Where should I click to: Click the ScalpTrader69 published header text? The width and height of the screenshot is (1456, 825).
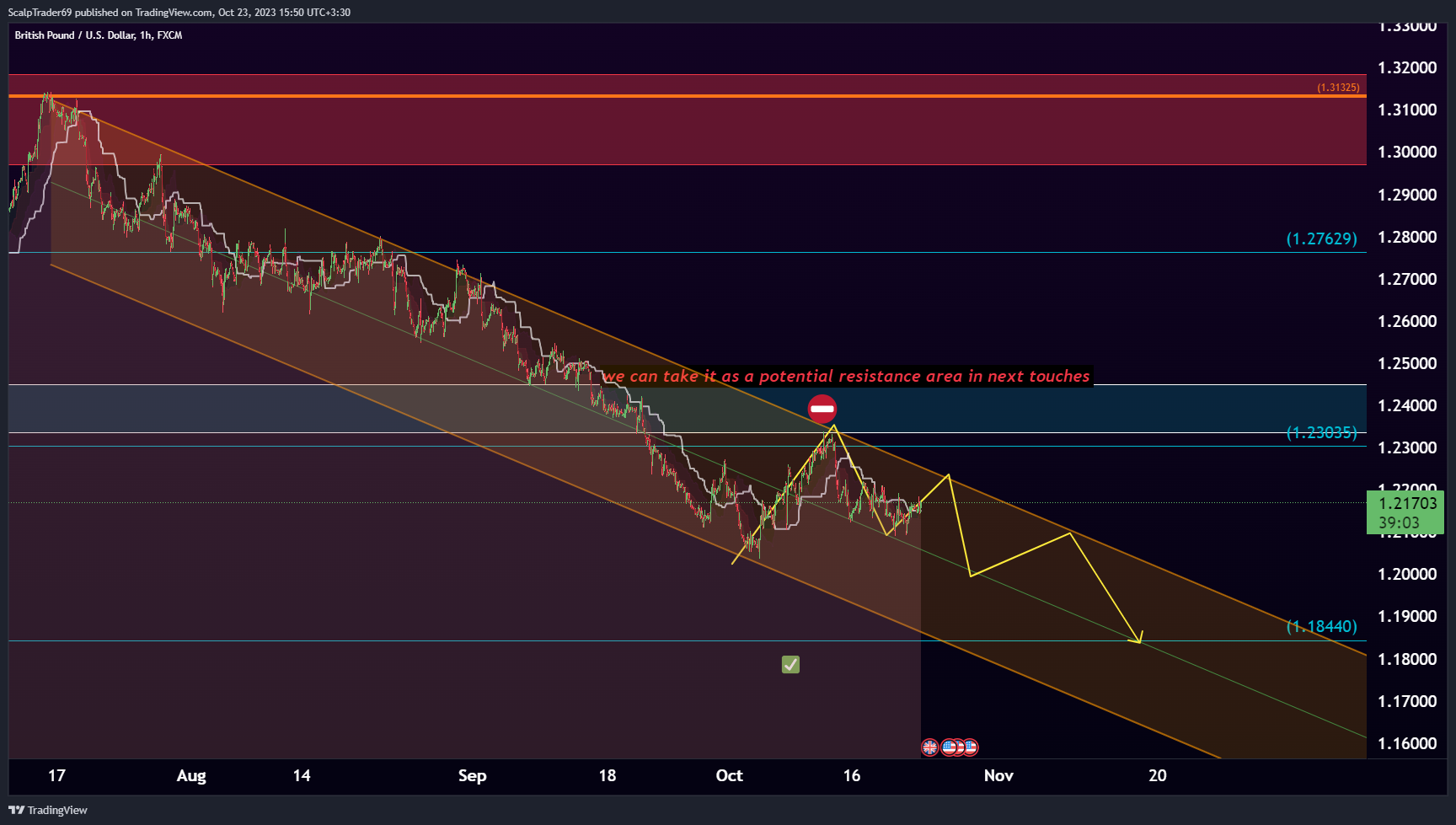click(179, 13)
